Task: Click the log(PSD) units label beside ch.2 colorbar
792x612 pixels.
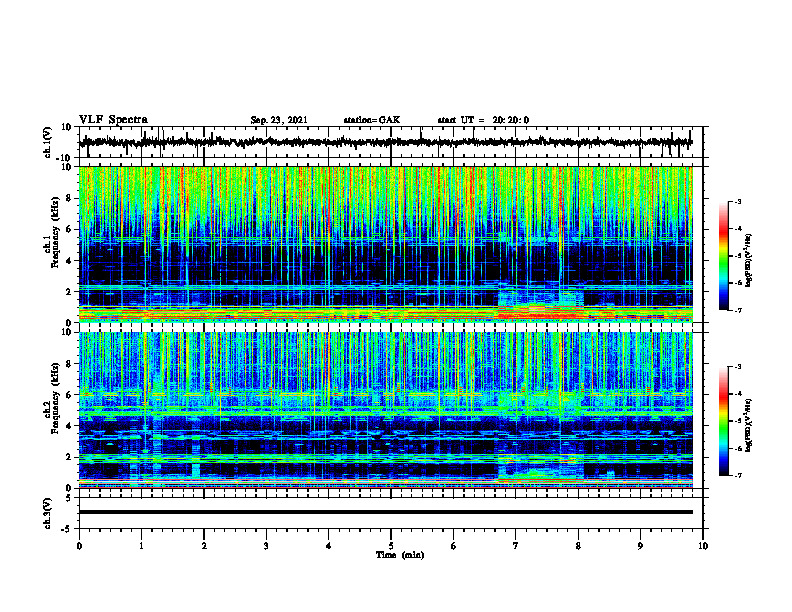Action: [749, 426]
